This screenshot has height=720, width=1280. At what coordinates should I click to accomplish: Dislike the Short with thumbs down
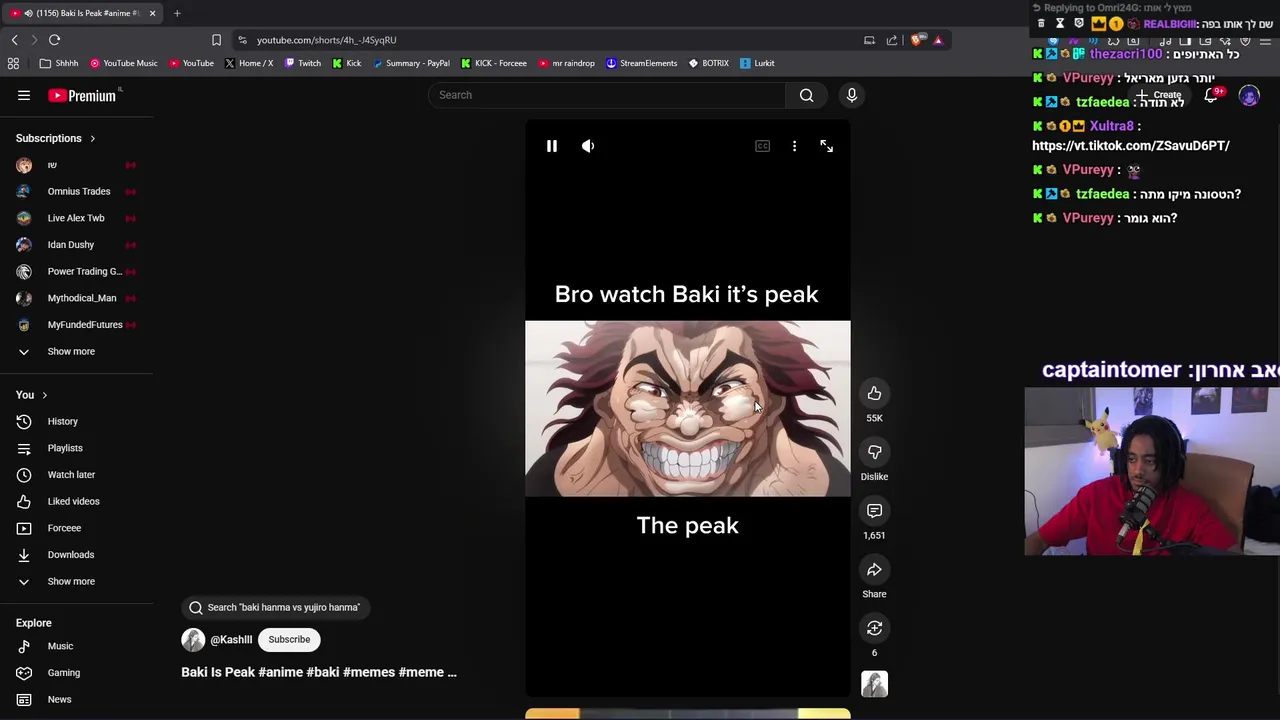pyautogui.click(x=874, y=452)
